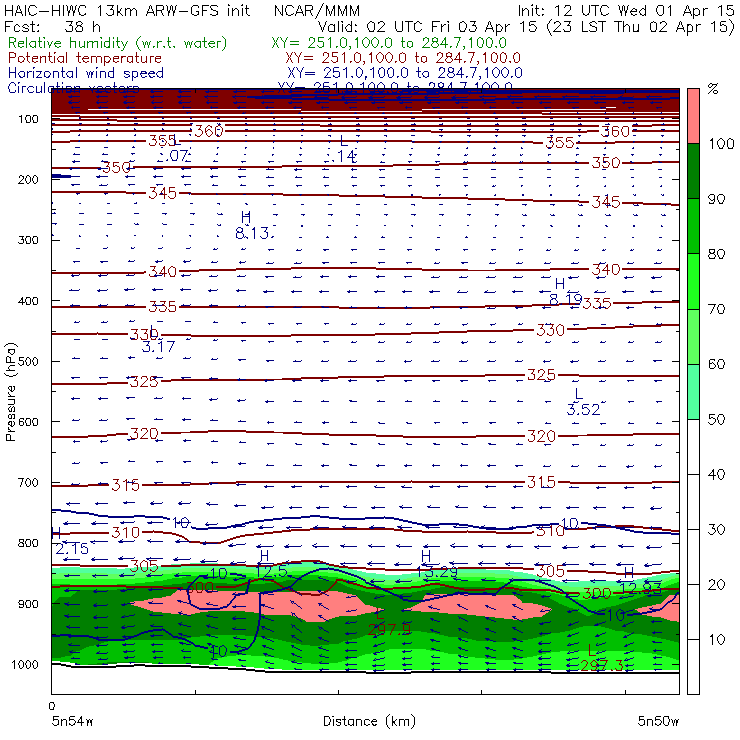Select the bright green 70–80% color bar segment
Screen dimensions: 740x740
pyautogui.click(x=693, y=281)
